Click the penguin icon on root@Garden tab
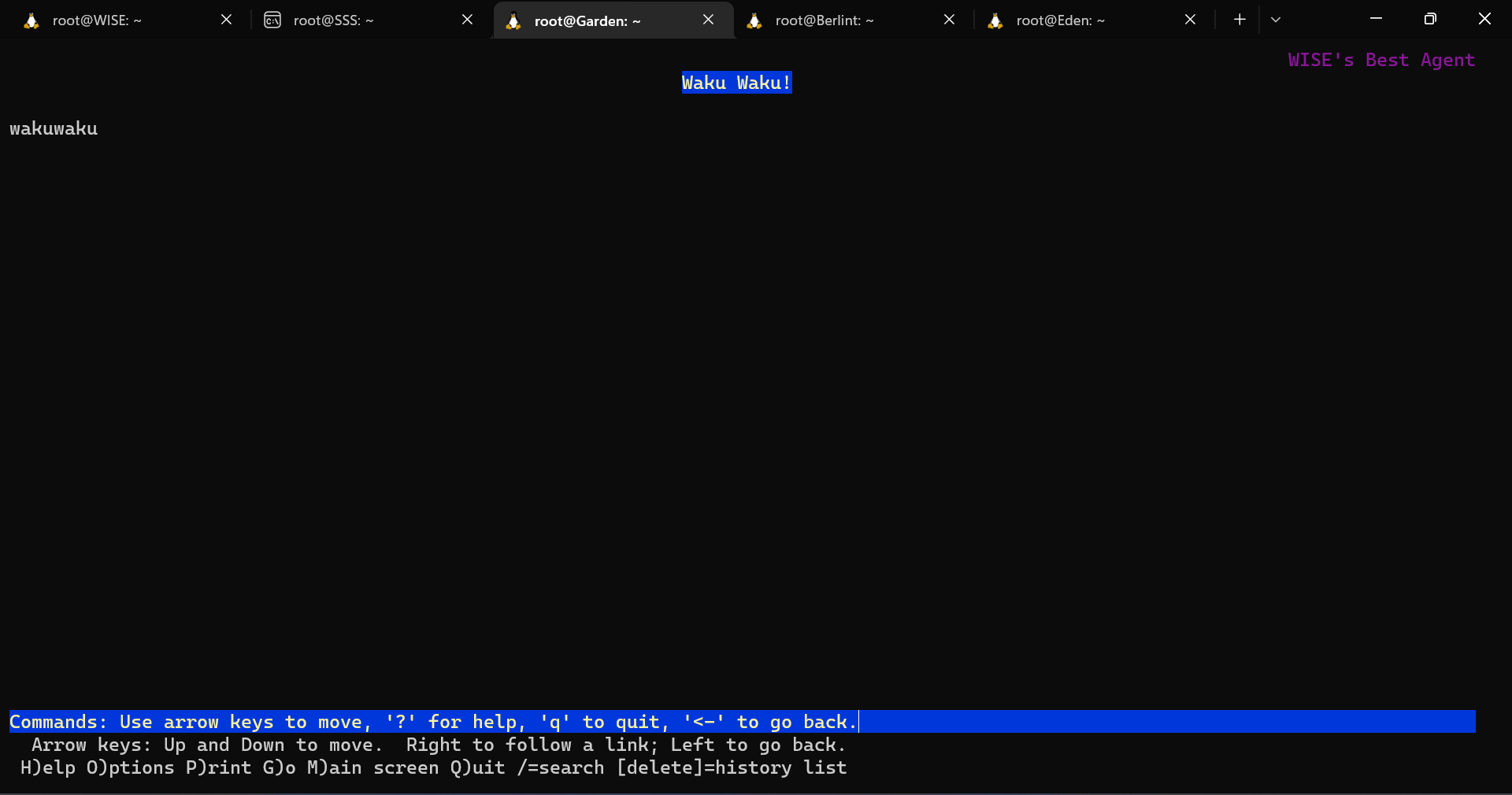Image resolution: width=1512 pixels, height=795 pixels. coord(513,20)
